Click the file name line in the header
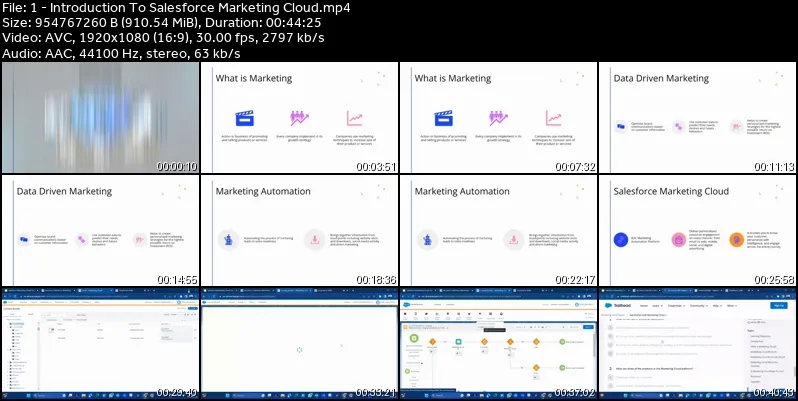 click(176, 8)
